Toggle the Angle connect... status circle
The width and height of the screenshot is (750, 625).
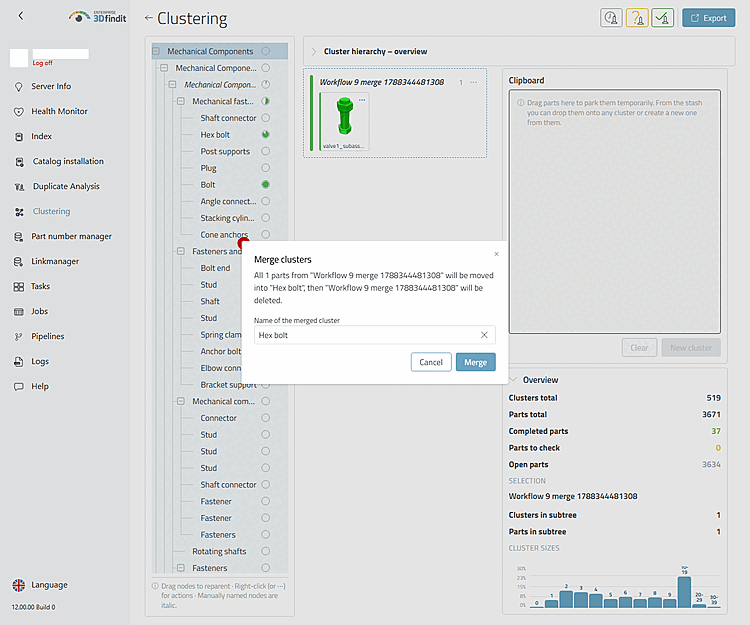click(265, 201)
